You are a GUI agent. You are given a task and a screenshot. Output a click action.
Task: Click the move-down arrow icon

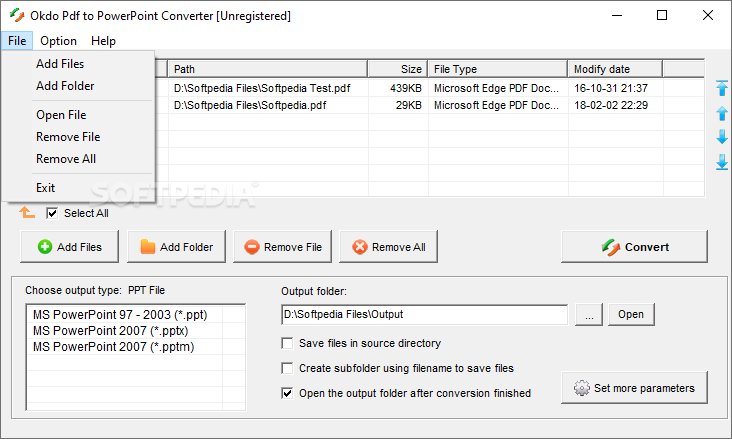click(x=722, y=137)
